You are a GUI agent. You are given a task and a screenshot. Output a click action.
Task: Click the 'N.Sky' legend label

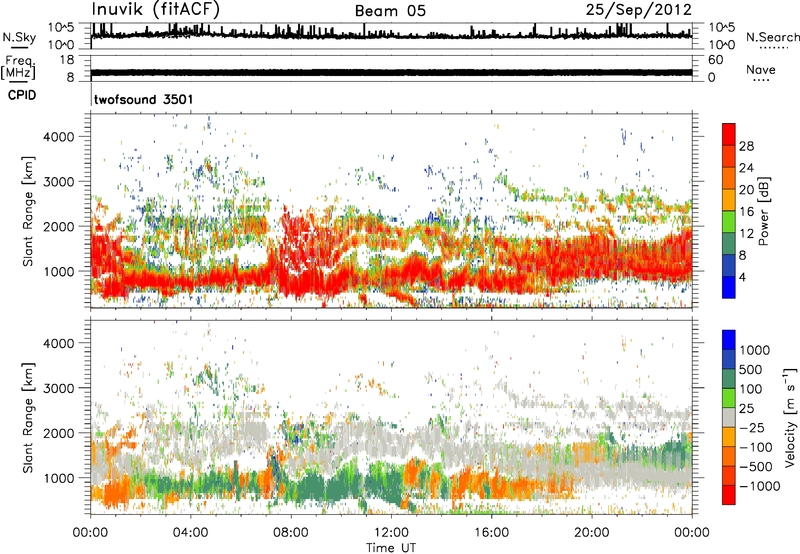pyautogui.click(x=19, y=37)
